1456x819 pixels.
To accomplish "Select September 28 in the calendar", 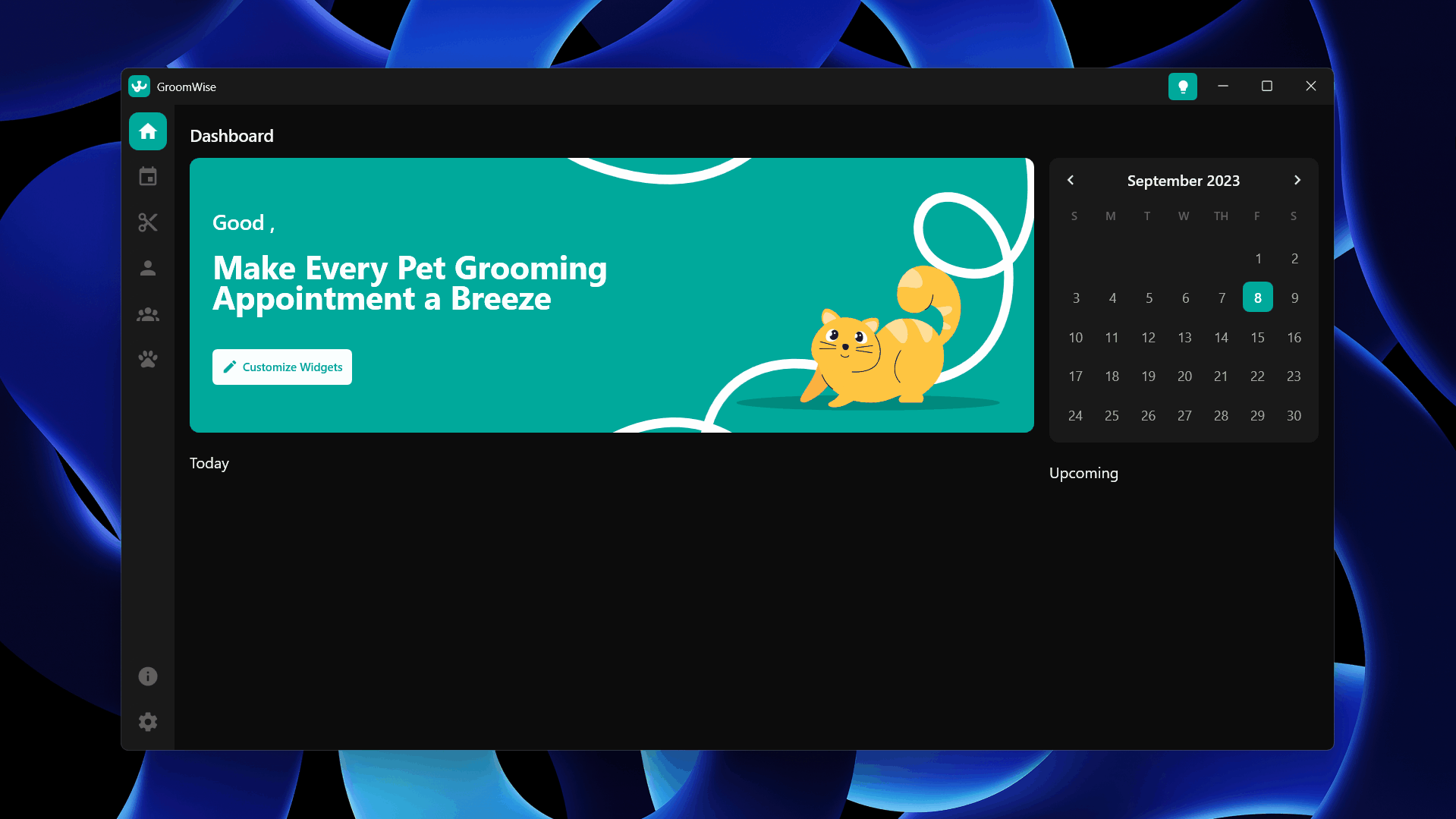I will click(x=1222, y=416).
